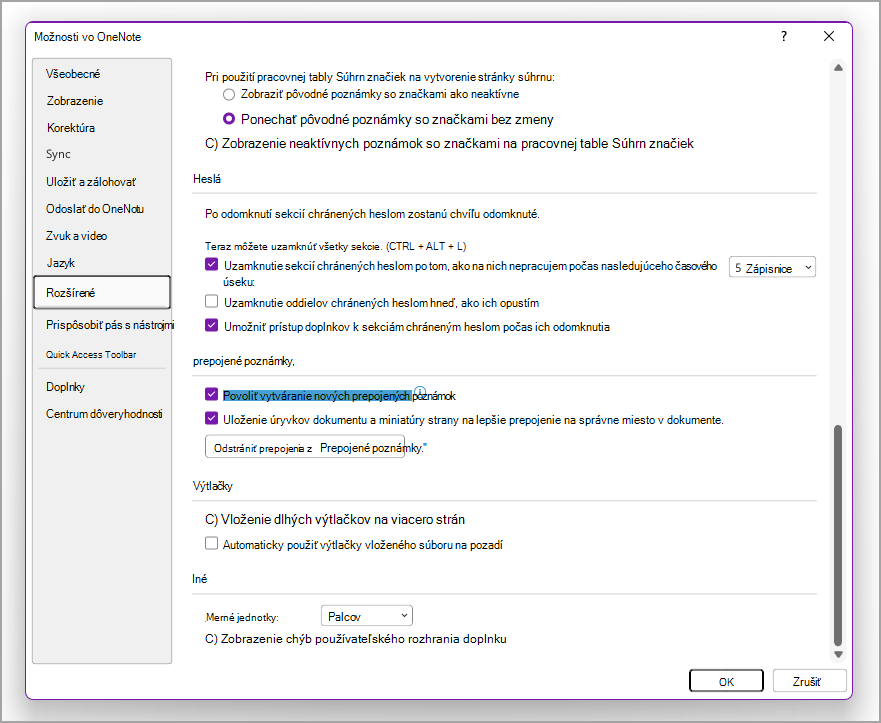Image resolution: width=881 pixels, height=723 pixels.
Task: Click the help question mark icon
Action: click(784, 37)
